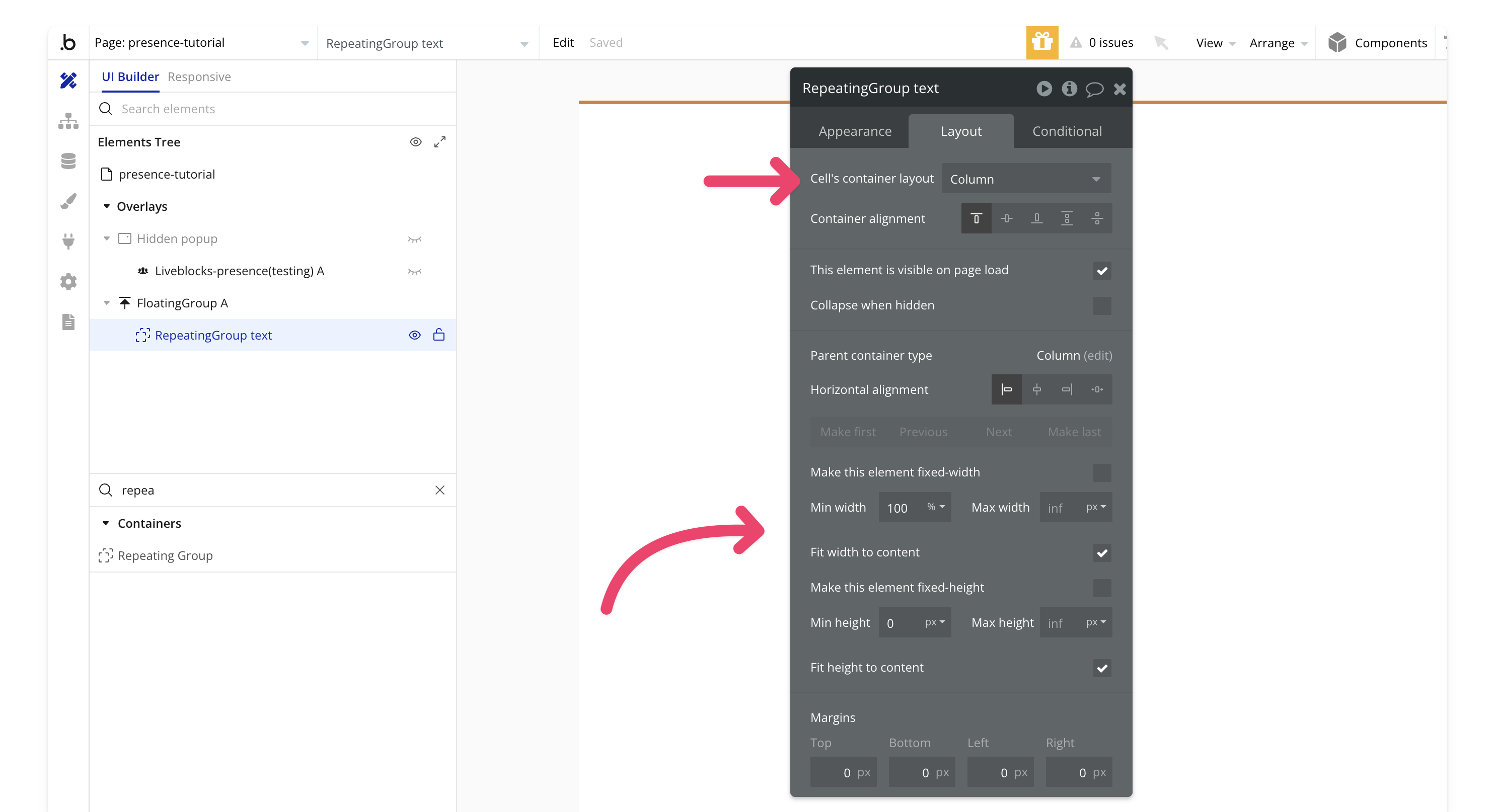Switch to Appearance tab in layout panel
1495x812 pixels.
[855, 131]
